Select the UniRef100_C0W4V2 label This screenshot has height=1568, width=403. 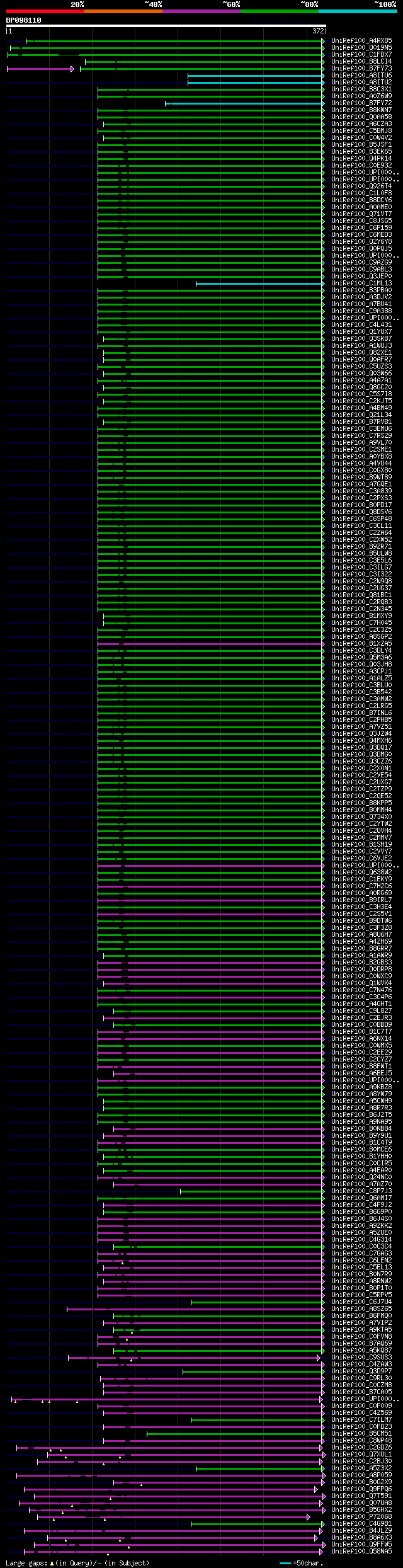361,138
